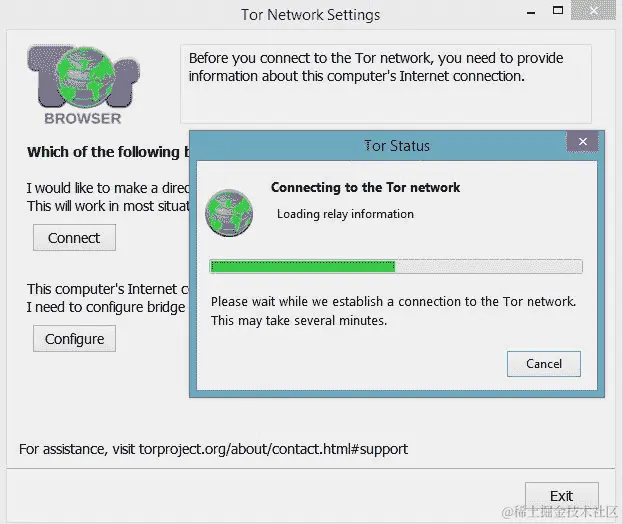Close the Tor Status dialog
The height and width of the screenshot is (524, 623).
tap(582, 141)
